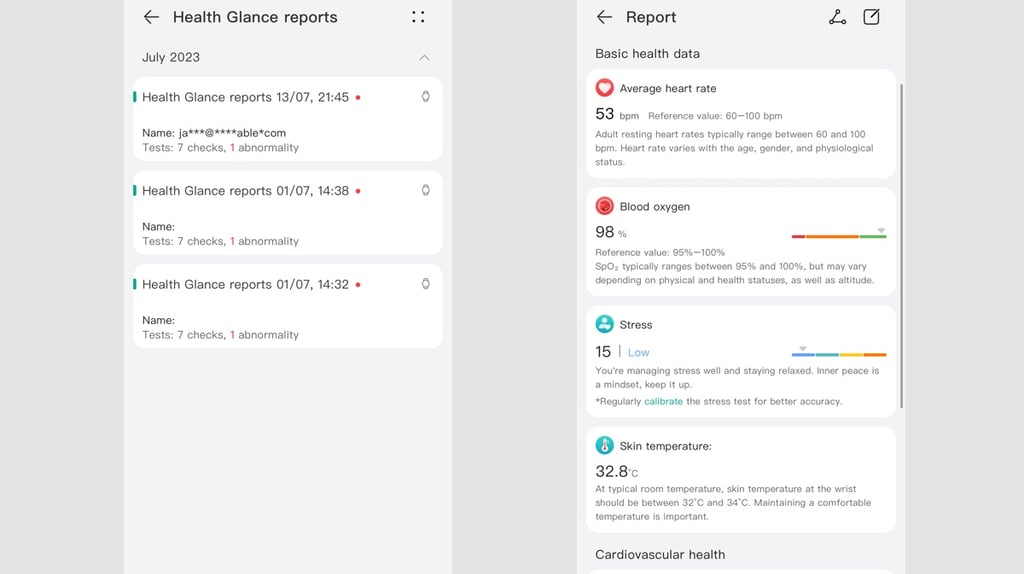Tap the Stress level colour bar
The height and width of the screenshot is (574, 1024).
(839, 354)
